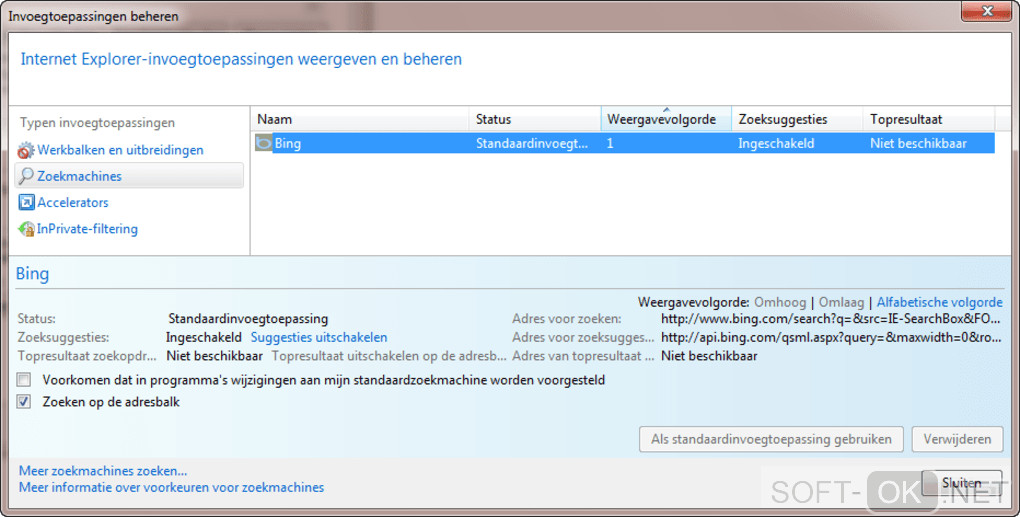1020x517 pixels.
Task: Click the Bing logo icon in list
Action: click(x=263, y=143)
